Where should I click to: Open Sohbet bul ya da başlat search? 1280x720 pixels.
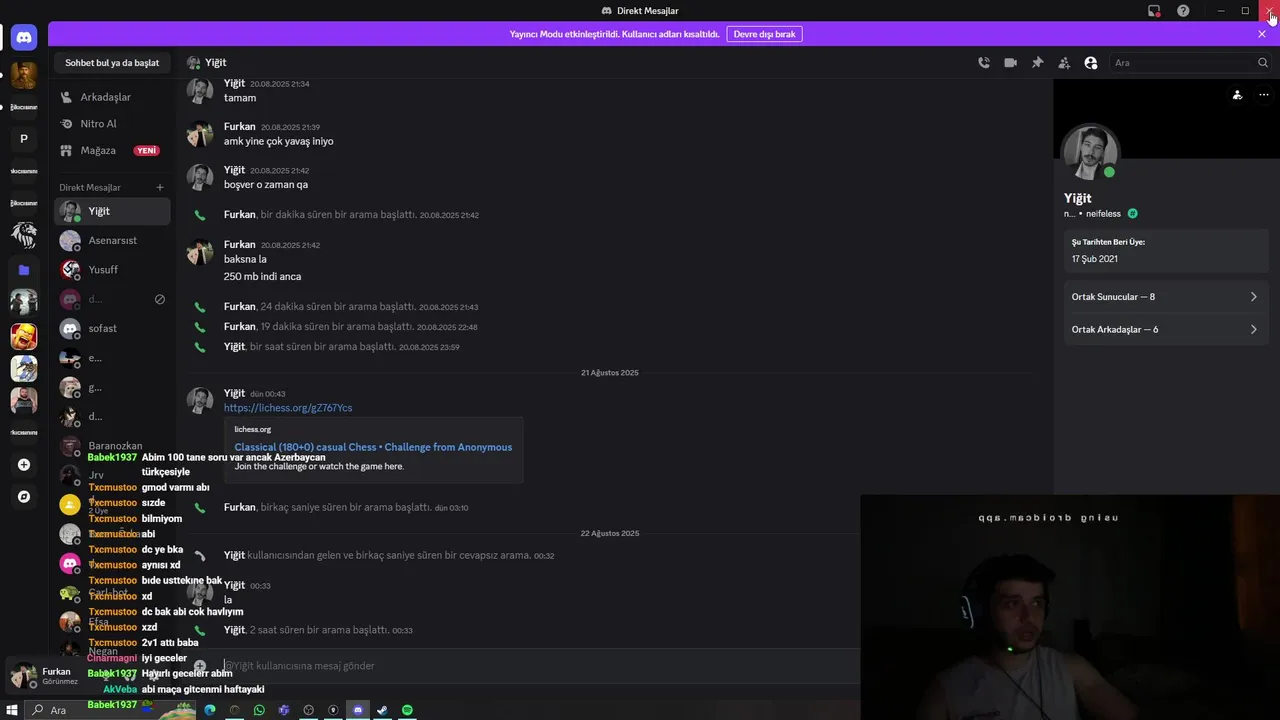pyautogui.click(x=112, y=63)
